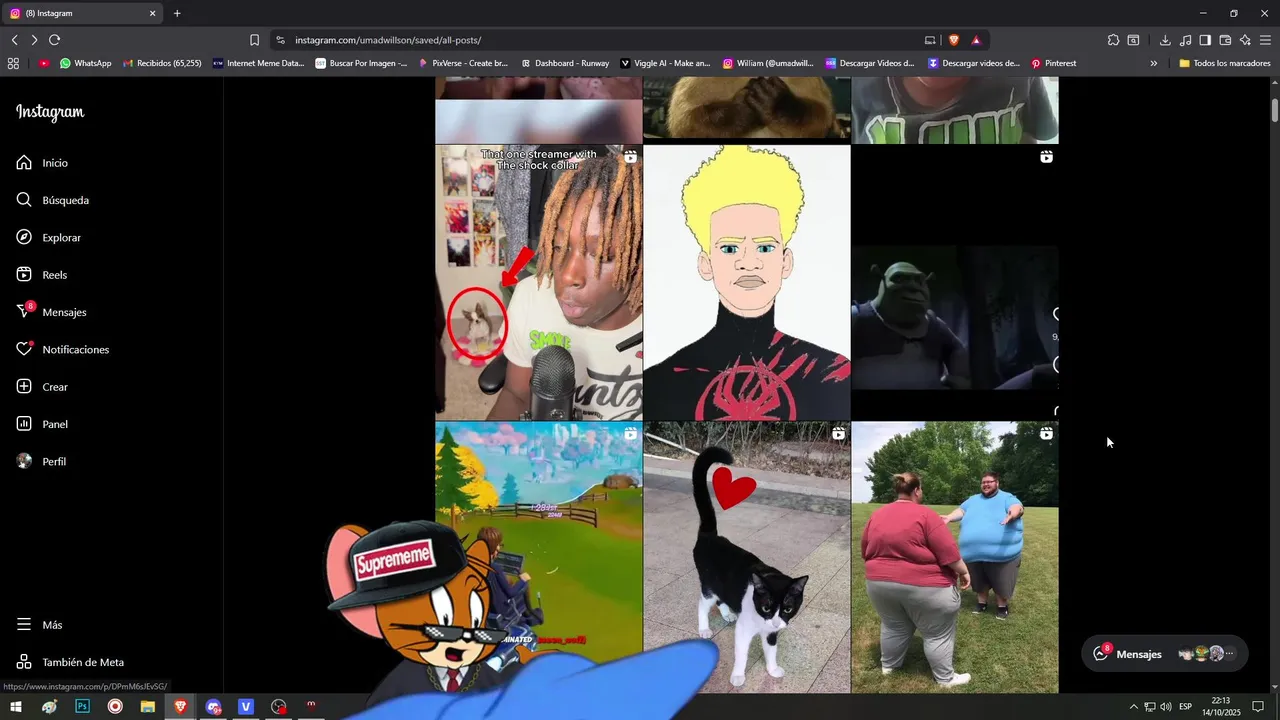1280x720 pixels.
Task: Open the bookmarks apps grid icon
Action: 13,63
